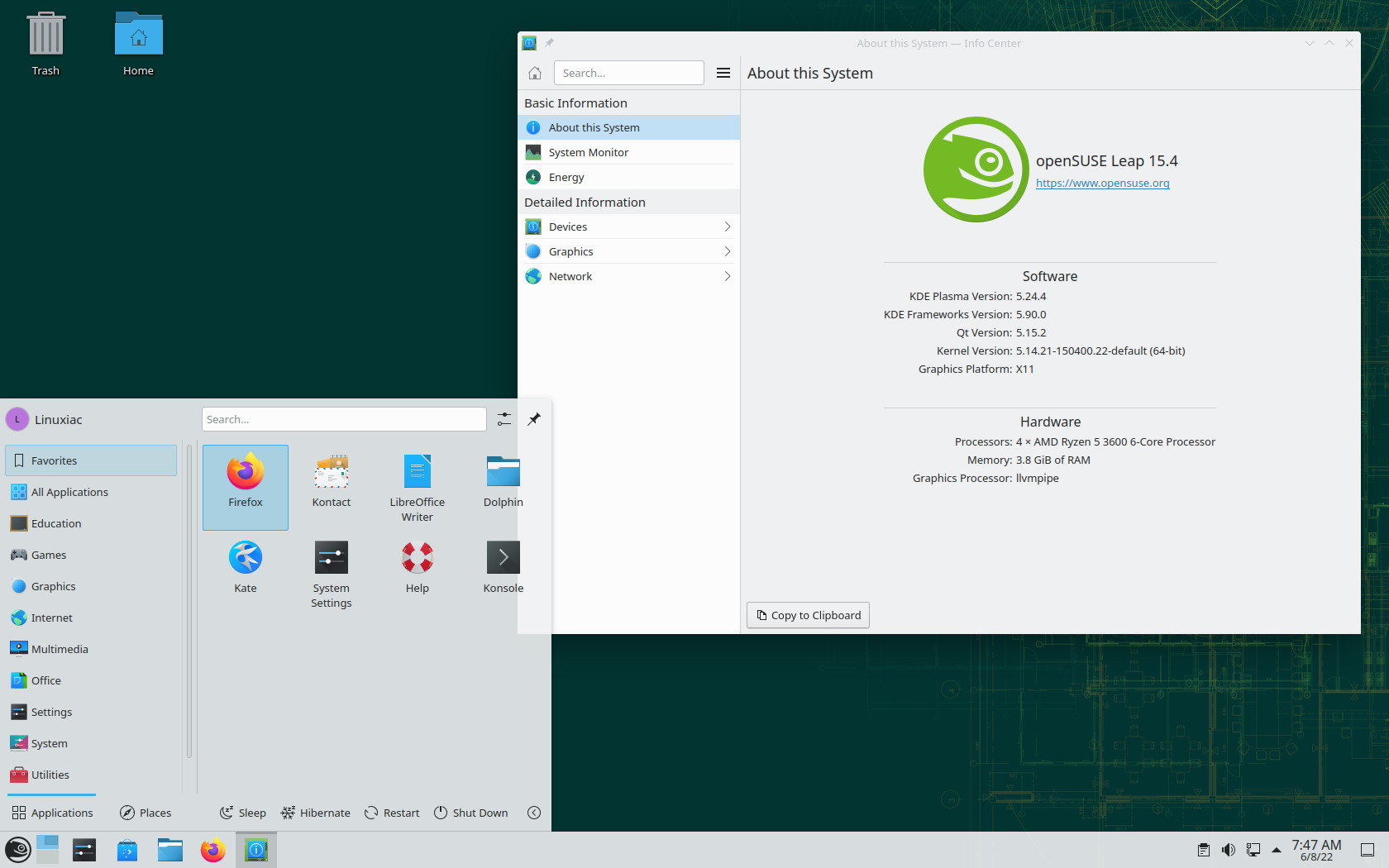
Task: Toggle the Info Center window pin
Action: click(x=549, y=43)
